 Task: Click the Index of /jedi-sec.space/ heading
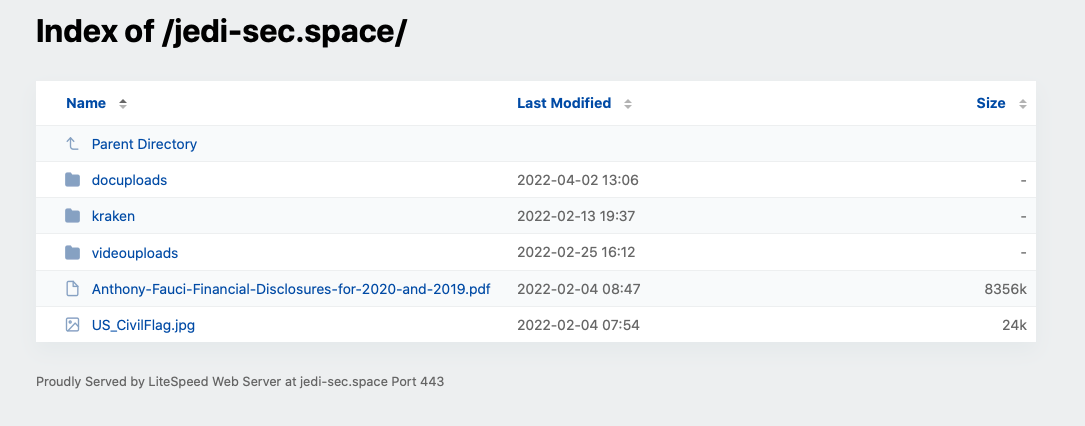(221, 31)
